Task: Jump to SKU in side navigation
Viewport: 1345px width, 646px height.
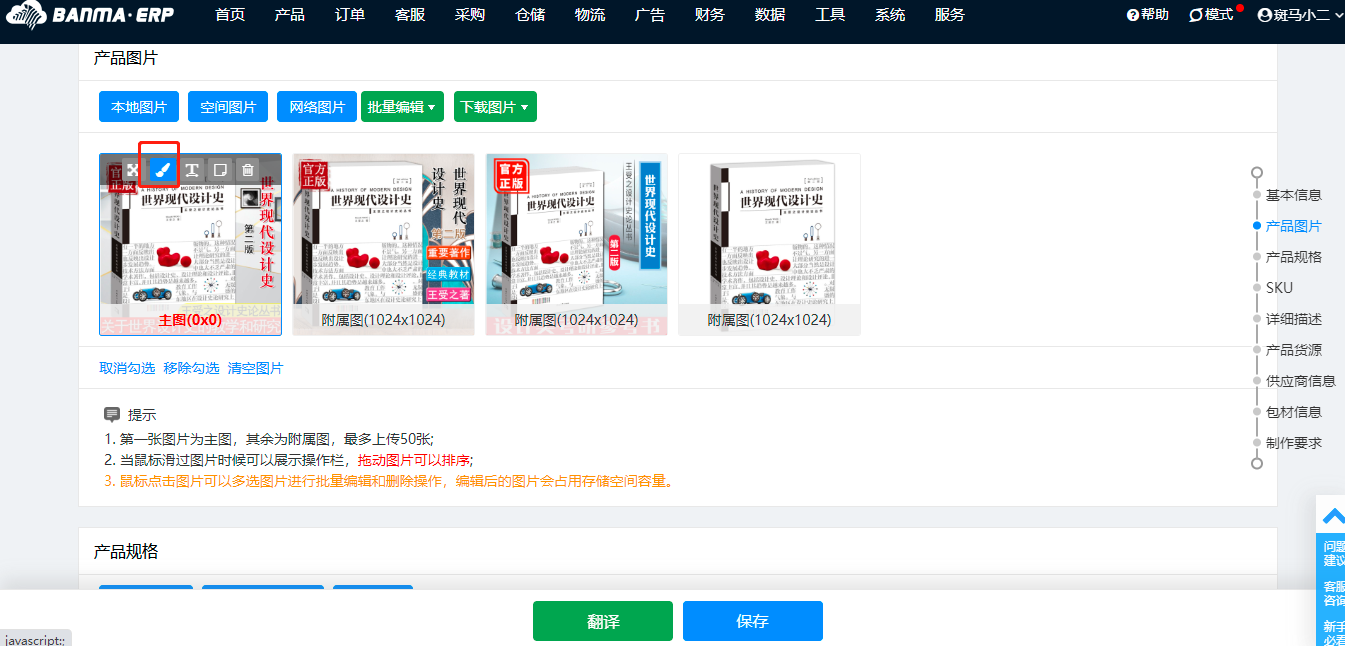Action: point(1279,288)
